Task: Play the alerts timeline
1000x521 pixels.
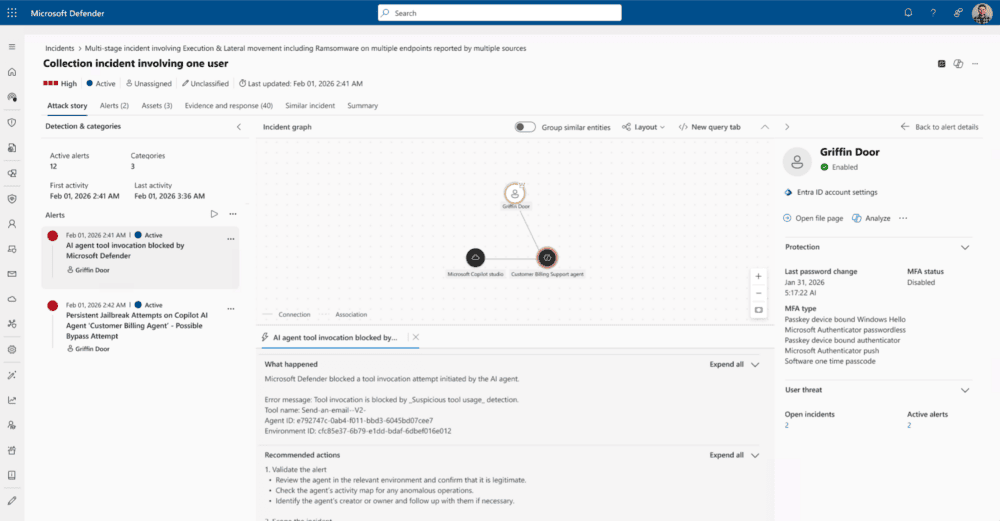Action: click(x=214, y=214)
